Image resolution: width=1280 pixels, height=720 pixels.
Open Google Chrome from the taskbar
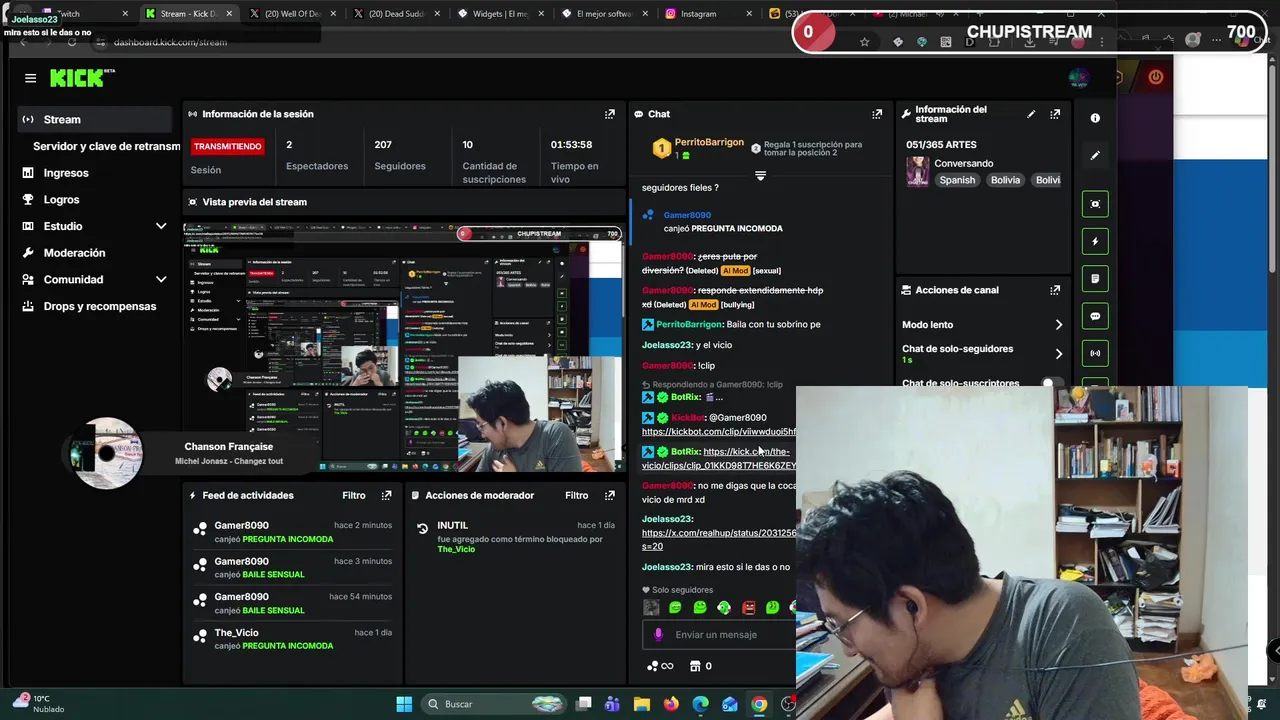pyautogui.click(x=759, y=704)
